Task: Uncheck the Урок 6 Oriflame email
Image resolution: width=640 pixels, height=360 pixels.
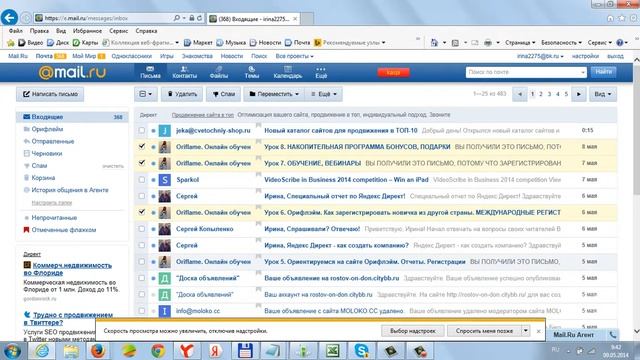Action: [x=142, y=212]
